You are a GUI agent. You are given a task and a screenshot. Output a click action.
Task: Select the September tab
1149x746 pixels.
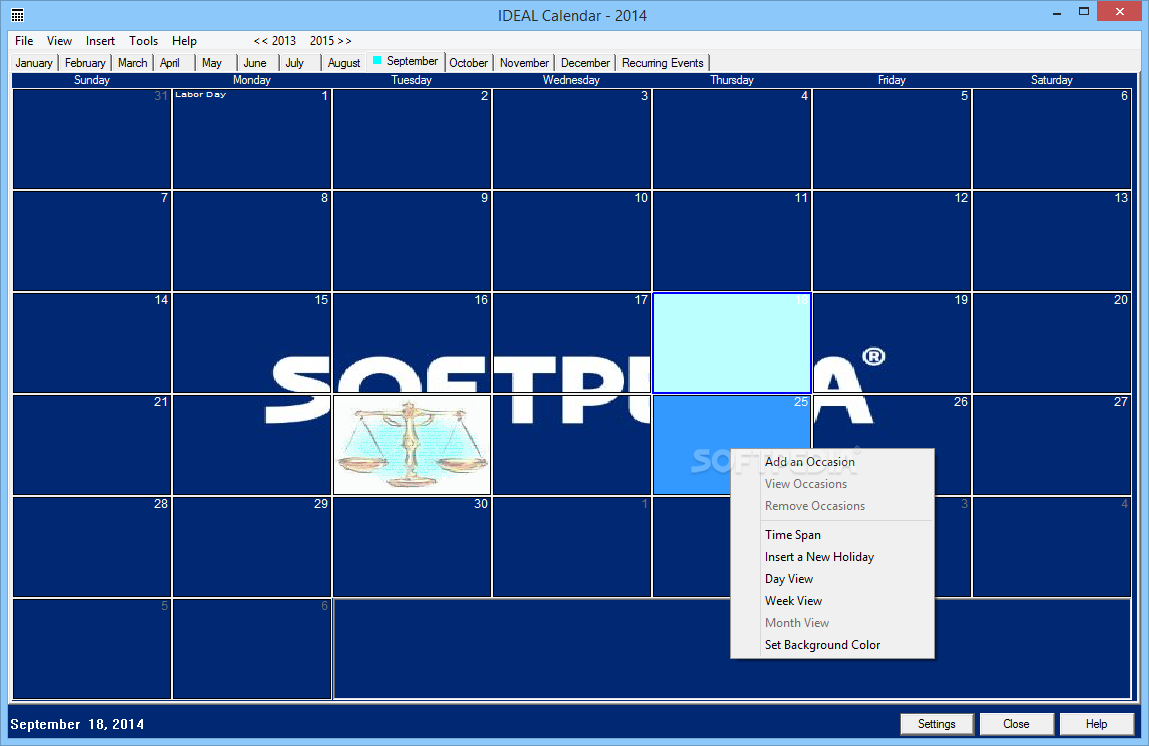click(405, 62)
